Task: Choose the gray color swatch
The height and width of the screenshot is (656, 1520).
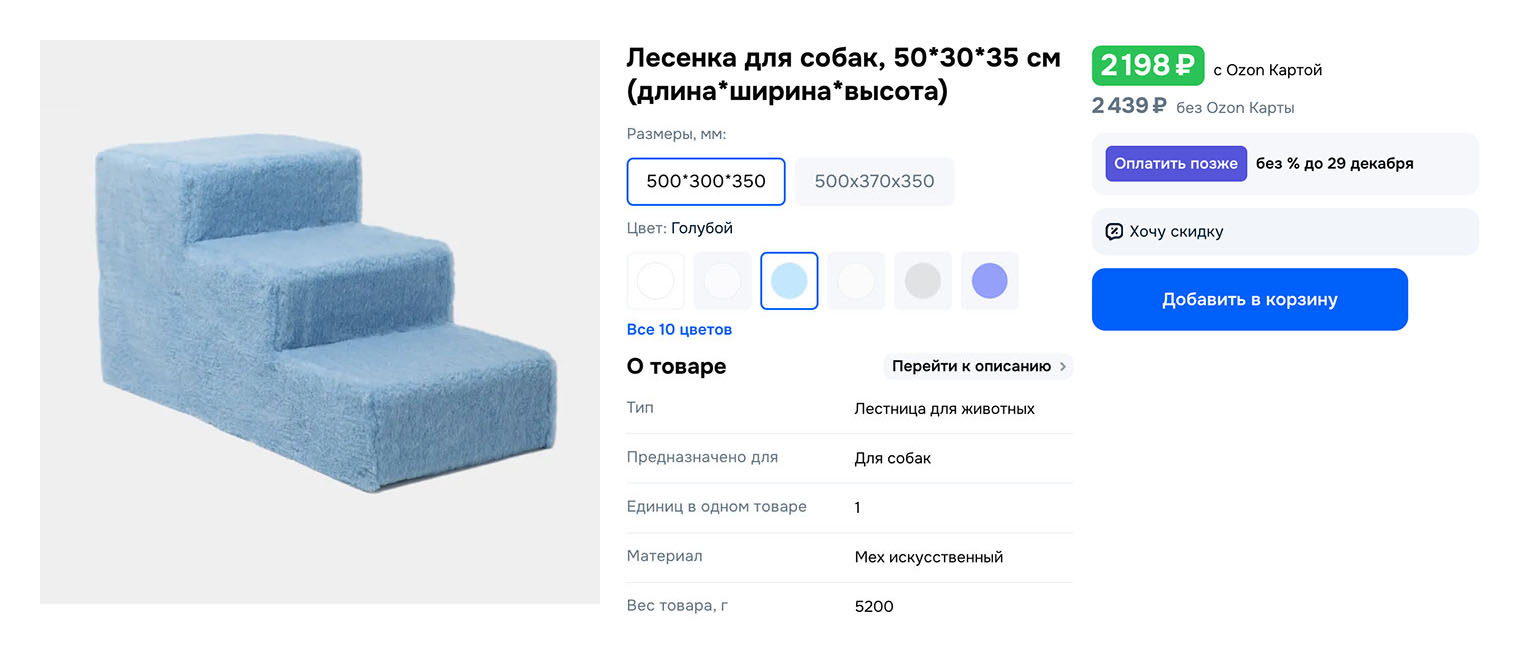Action: click(922, 281)
